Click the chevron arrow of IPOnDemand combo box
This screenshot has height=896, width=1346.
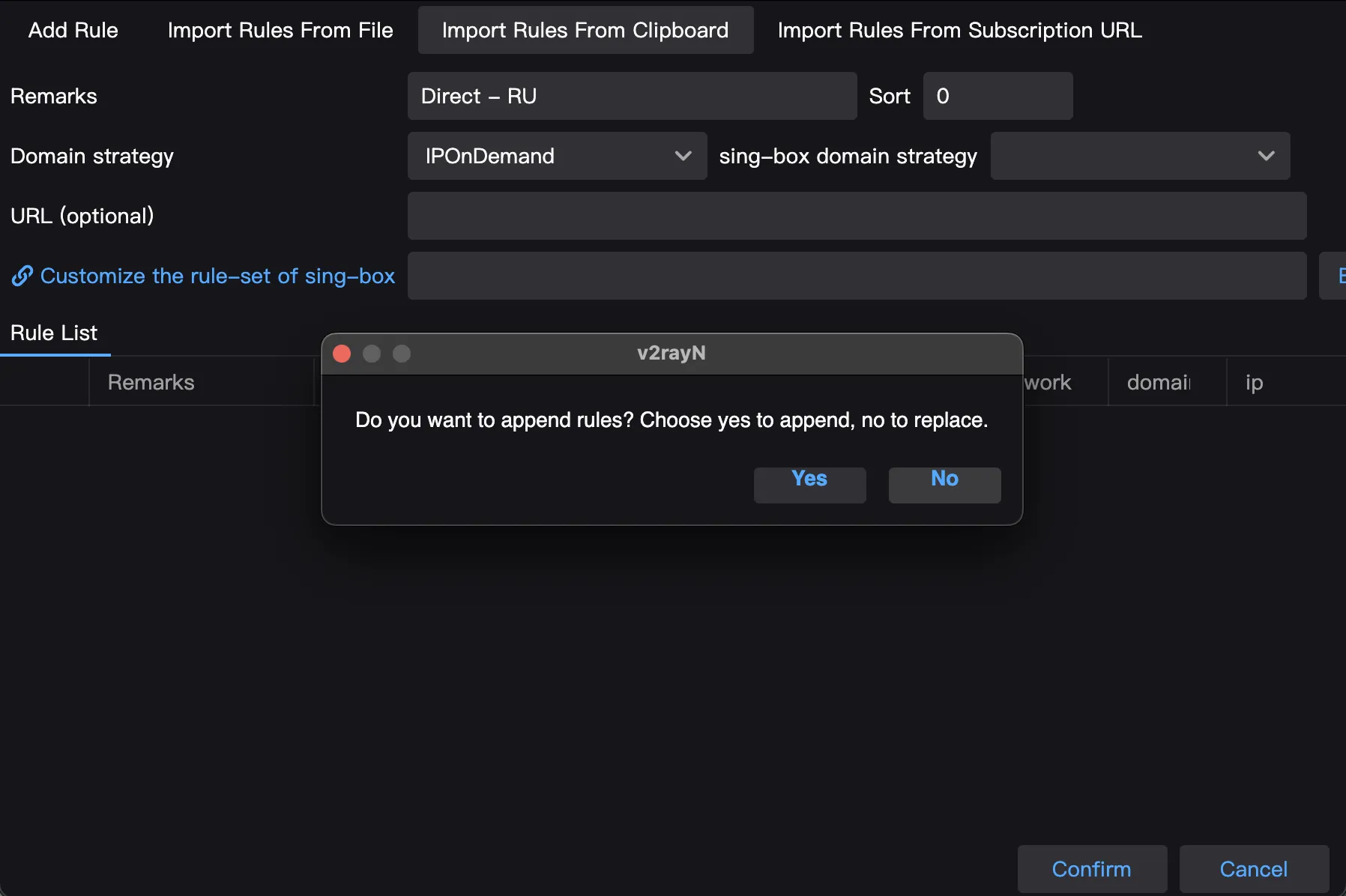coord(683,156)
